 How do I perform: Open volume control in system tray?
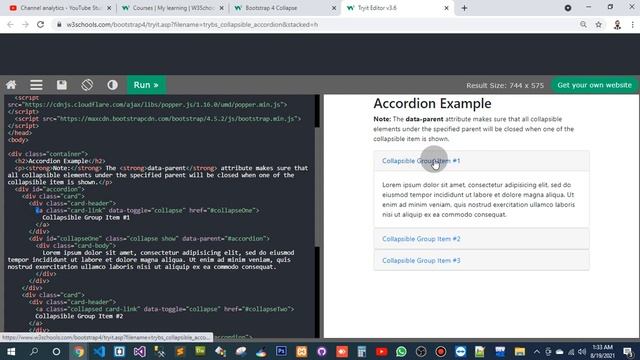click(582, 351)
